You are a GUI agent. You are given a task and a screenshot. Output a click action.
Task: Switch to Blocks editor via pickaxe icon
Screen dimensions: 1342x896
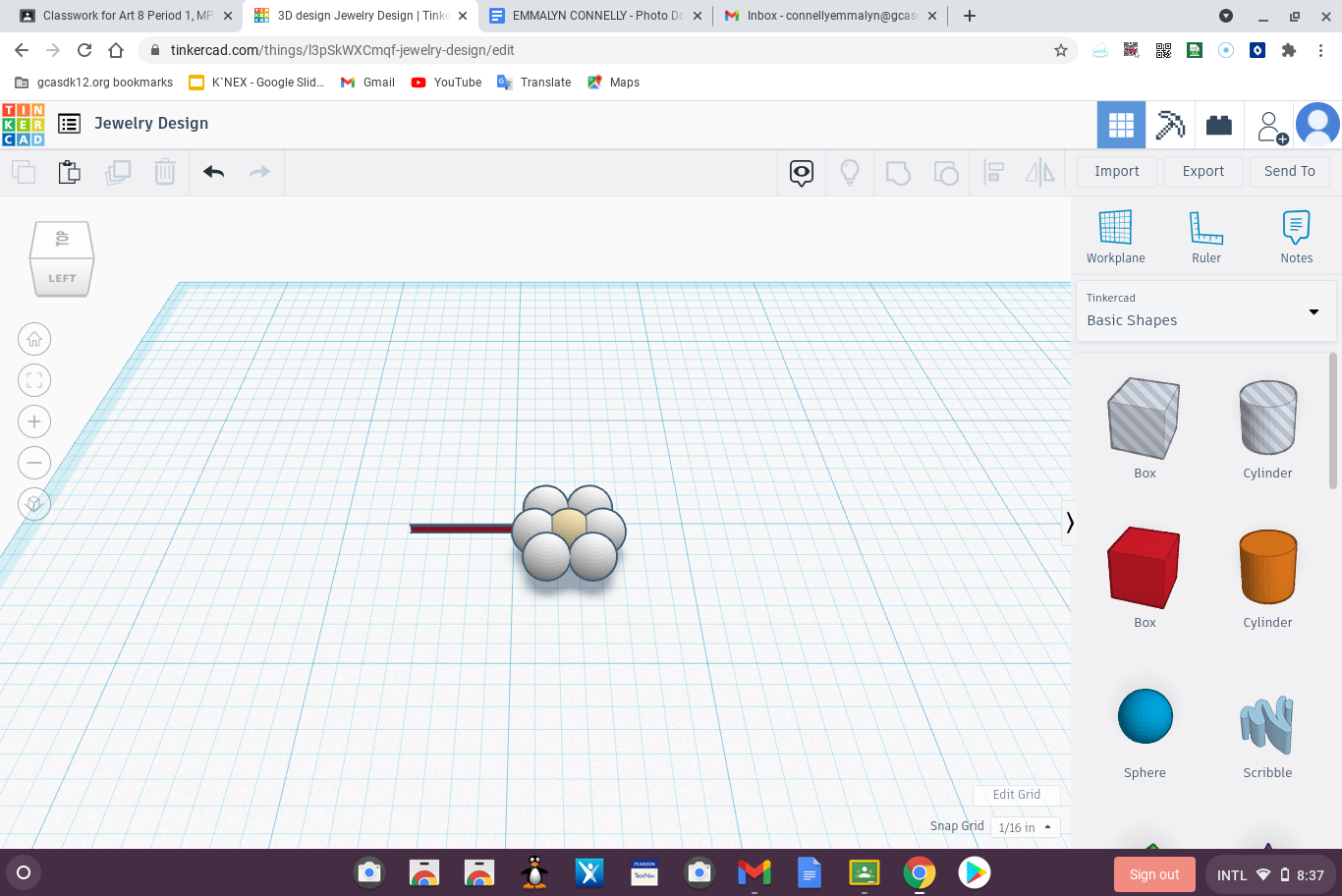tap(1170, 124)
